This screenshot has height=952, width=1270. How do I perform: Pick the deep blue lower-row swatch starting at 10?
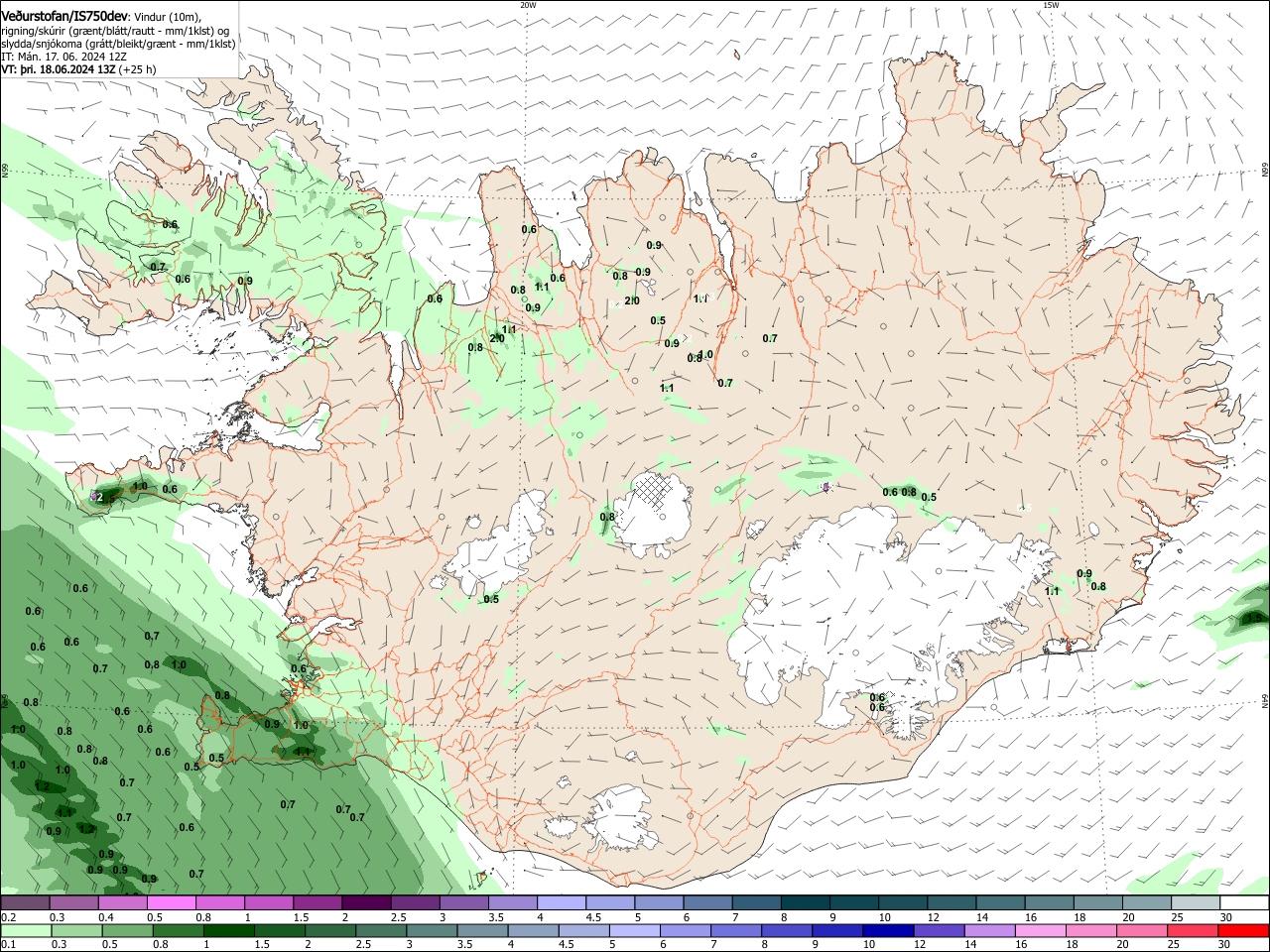[x=888, y=931]
